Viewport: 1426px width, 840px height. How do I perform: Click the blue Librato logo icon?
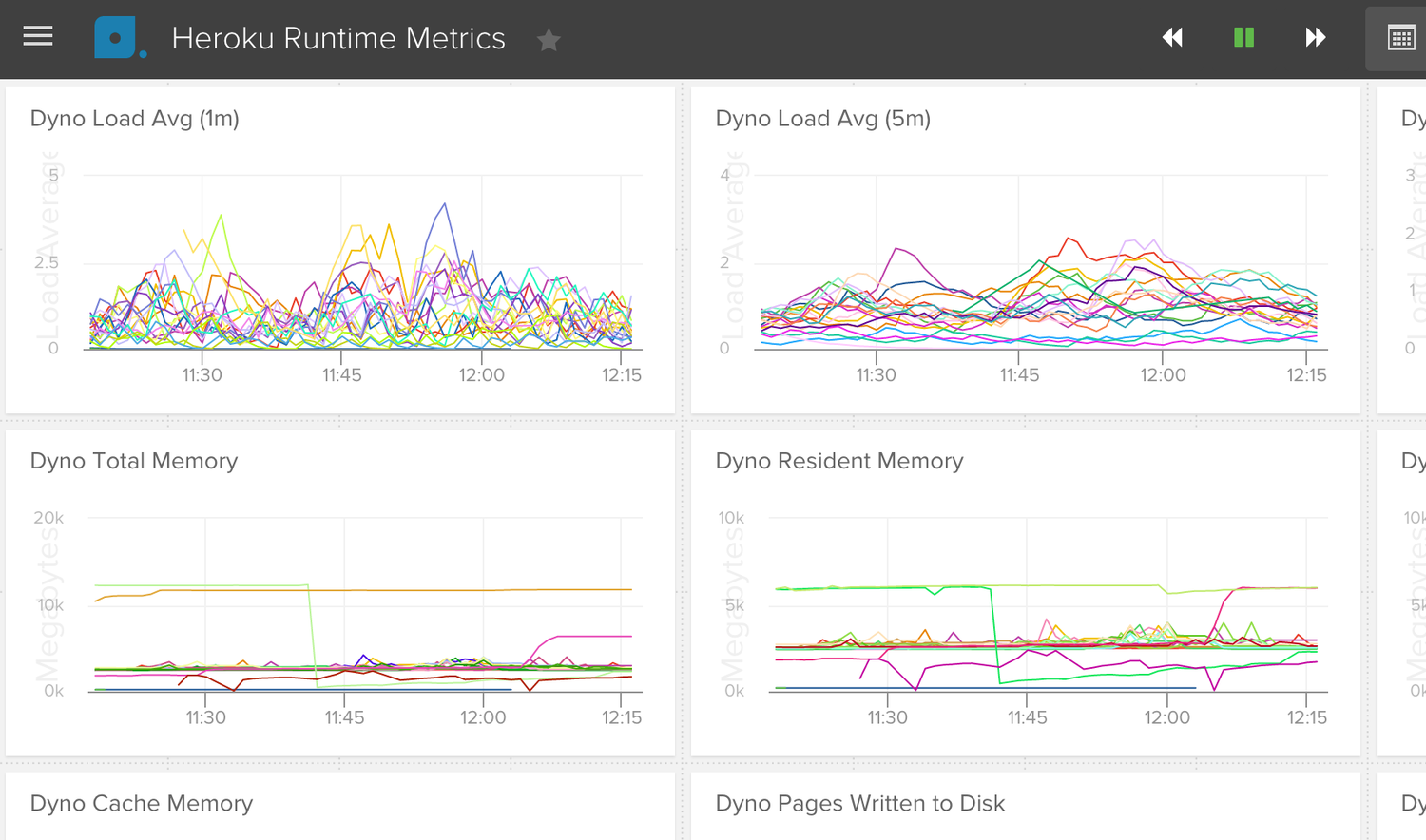click(x=120, y=38)
